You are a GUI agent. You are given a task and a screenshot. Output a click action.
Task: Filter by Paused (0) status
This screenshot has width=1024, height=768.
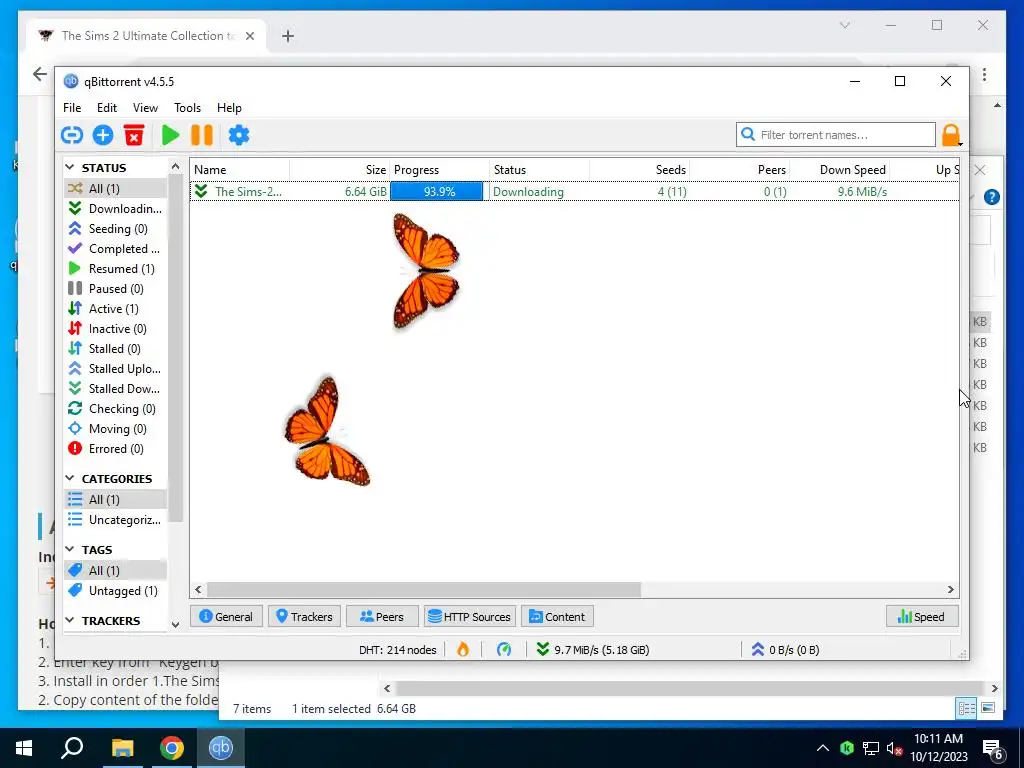[x=115, y=289]
